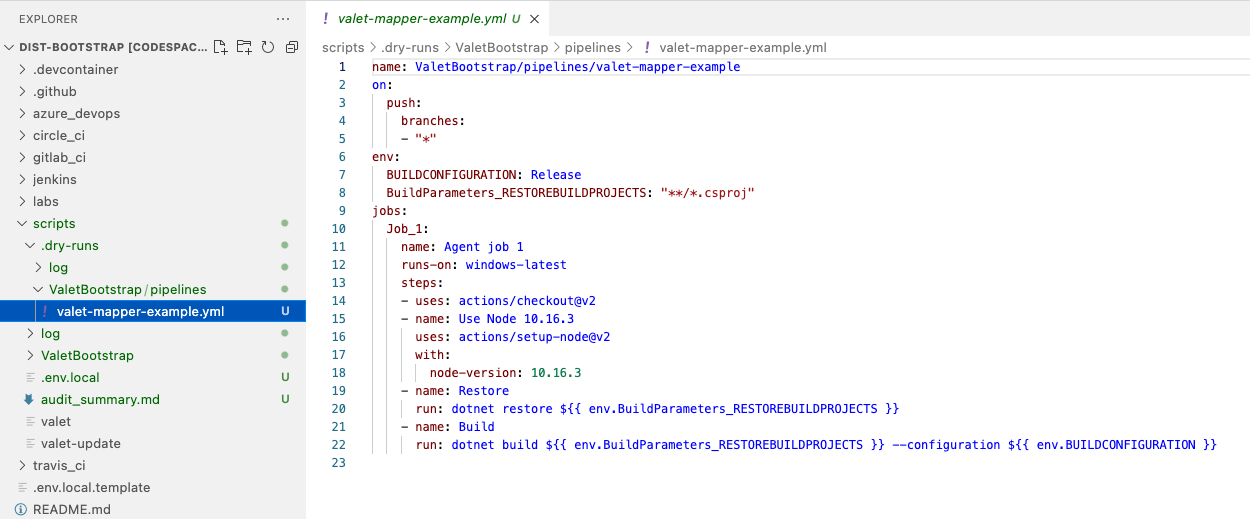The image size is (1250, 519).
Task: Click 'pipelines' in the breadcrumb path
Action: pyautogui.click(x=592, y=47)
